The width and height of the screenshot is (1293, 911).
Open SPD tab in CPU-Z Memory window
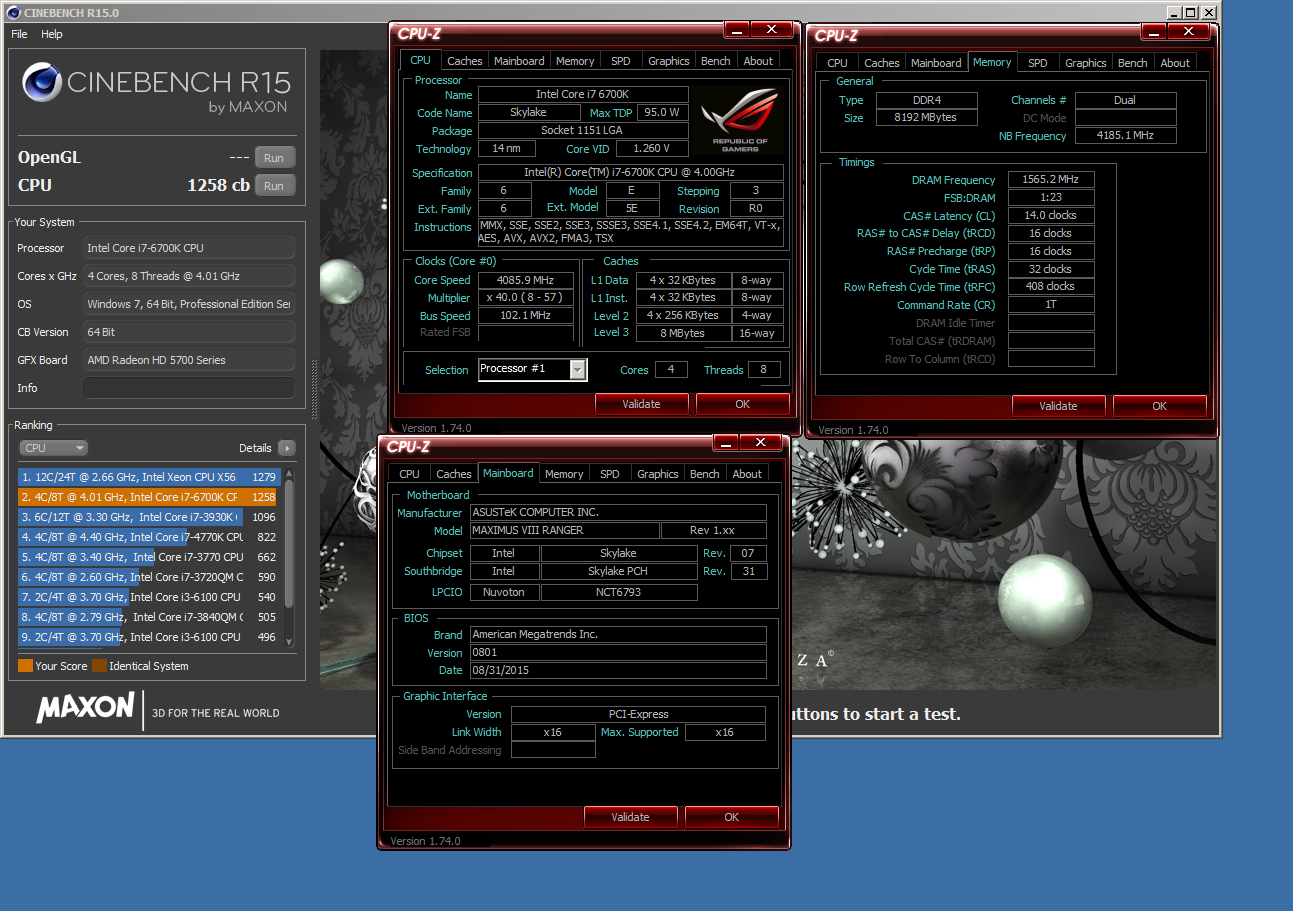pos(1038,63)
